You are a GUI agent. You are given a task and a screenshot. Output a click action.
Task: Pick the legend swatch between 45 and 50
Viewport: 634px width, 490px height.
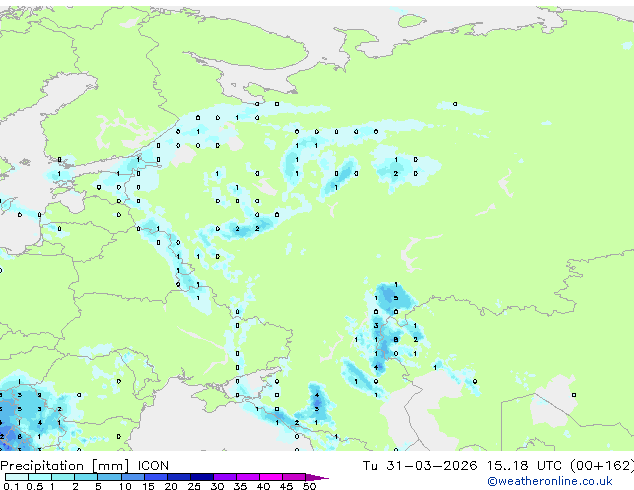pos(294,477)
